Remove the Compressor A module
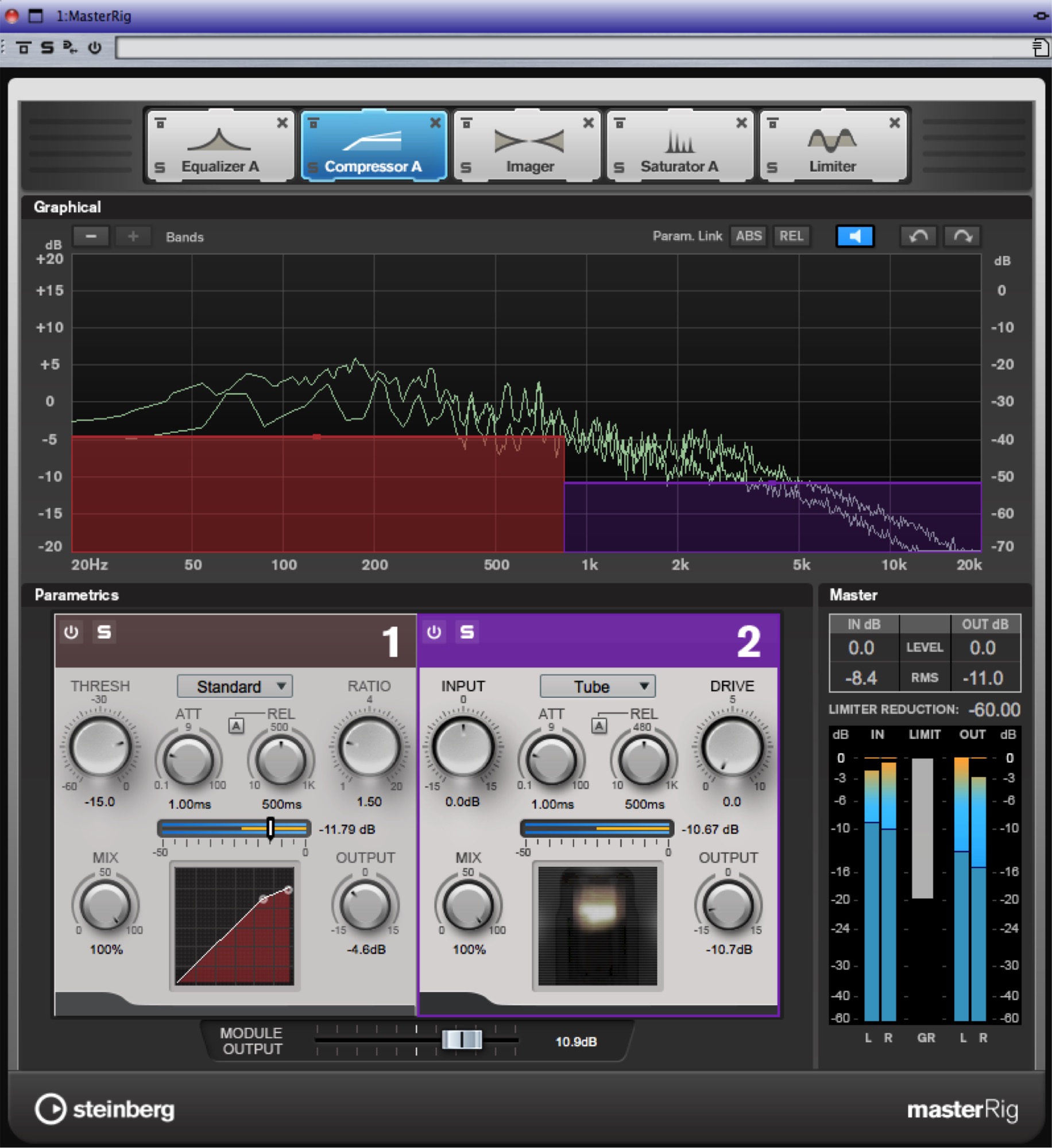The height and width of the screenshot is (1148, 1052). [435, 123]
